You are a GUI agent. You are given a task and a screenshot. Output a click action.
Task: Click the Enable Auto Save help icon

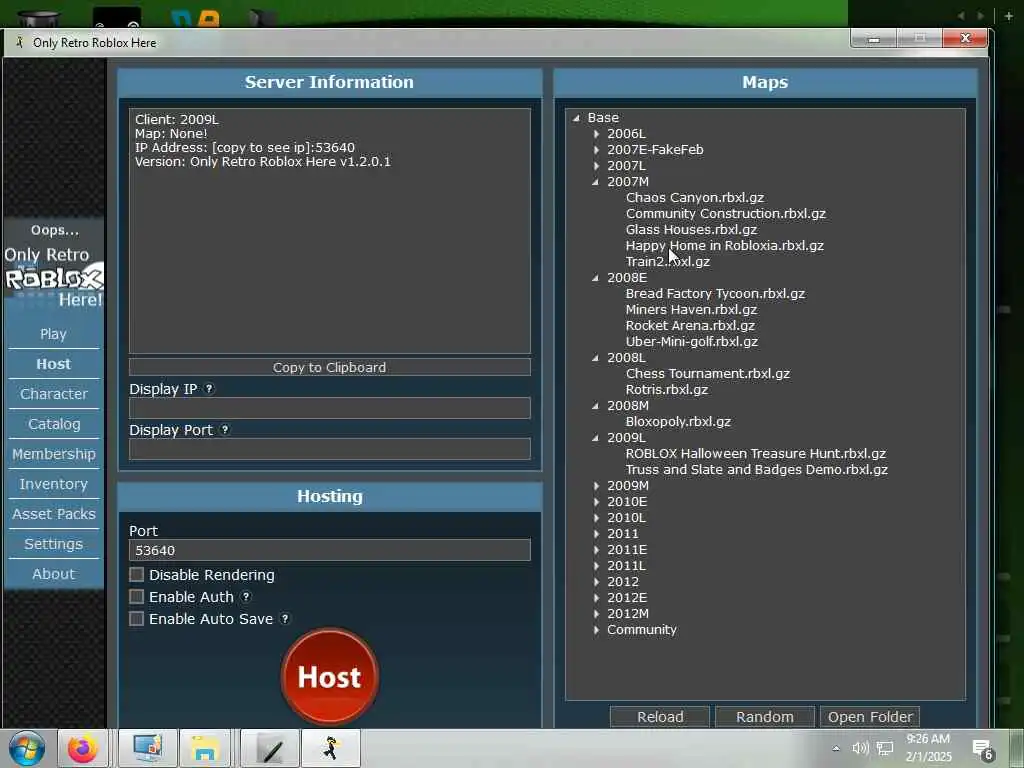[x=285, y=618]
